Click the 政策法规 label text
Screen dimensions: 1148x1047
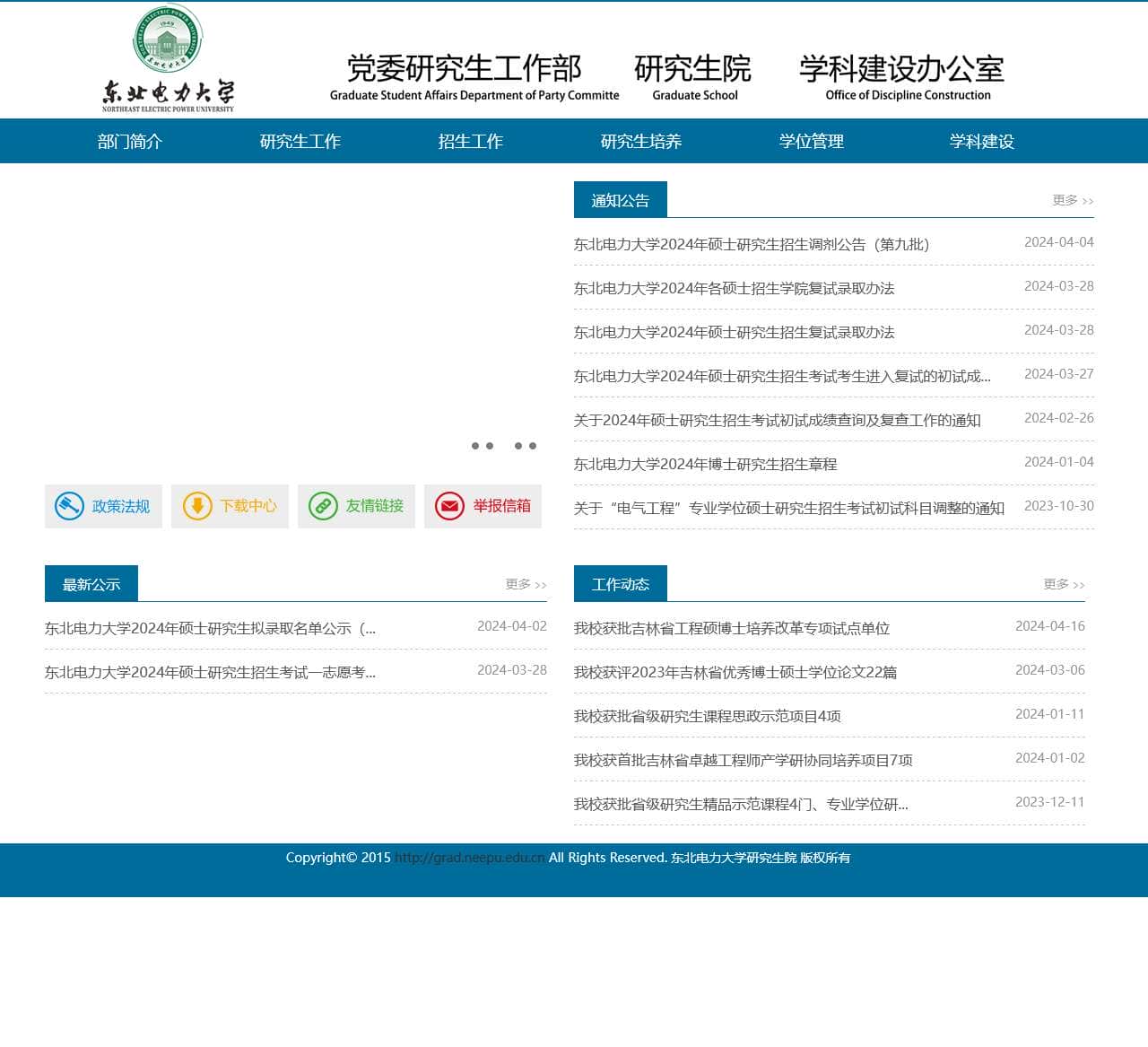tap(121, 506)
